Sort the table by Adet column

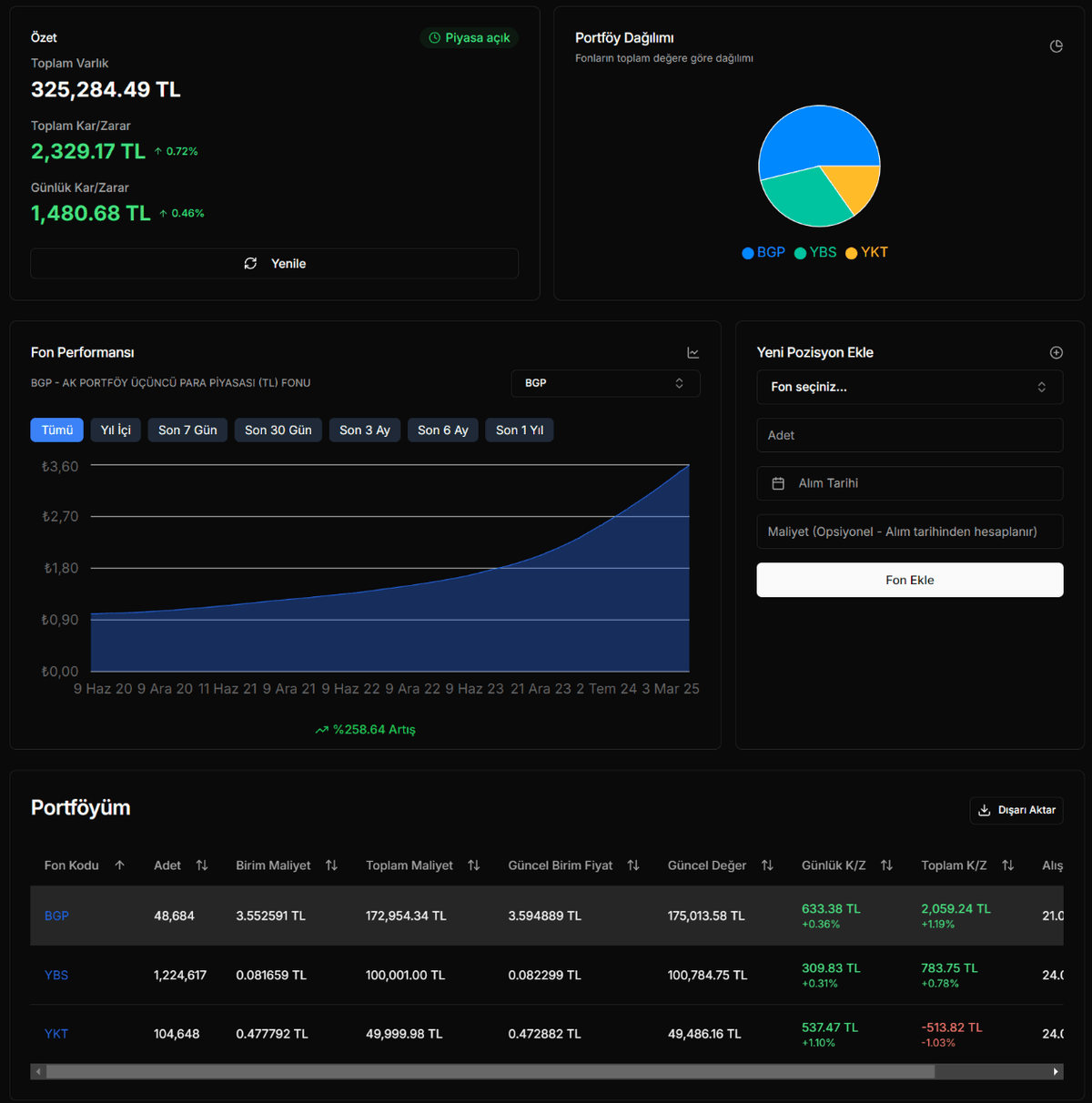pyautogui.click(x=202, y=865)
